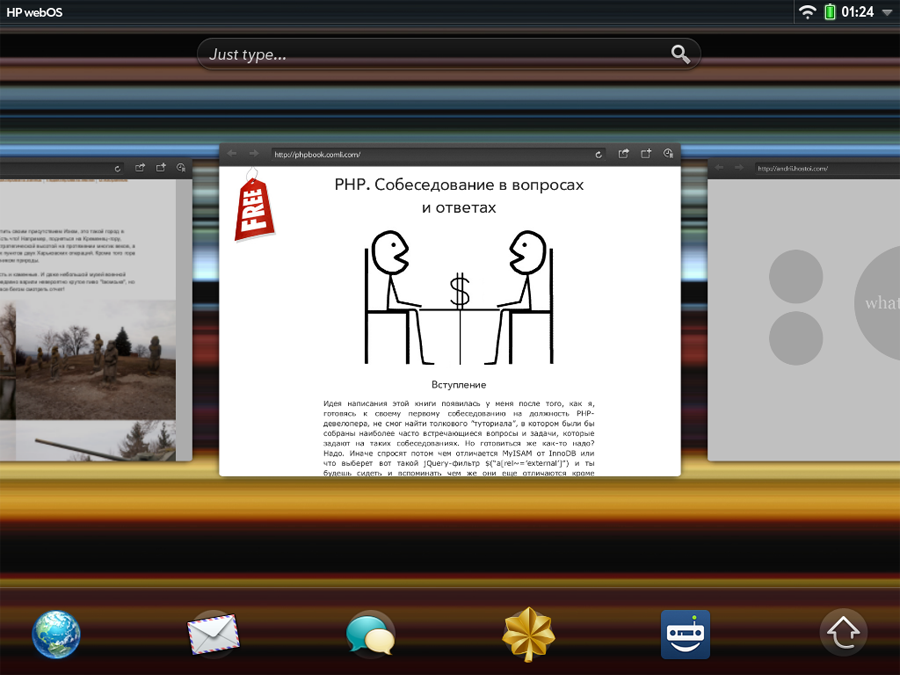Tap the battery status icon

point(829,12)
